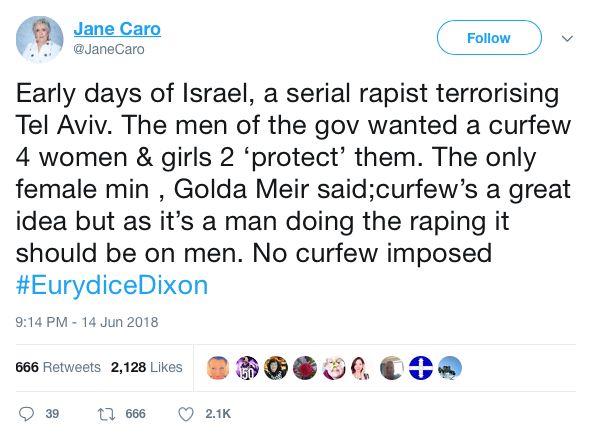
Task: Click the last liker avatar in the row
Action: point(450,367)
